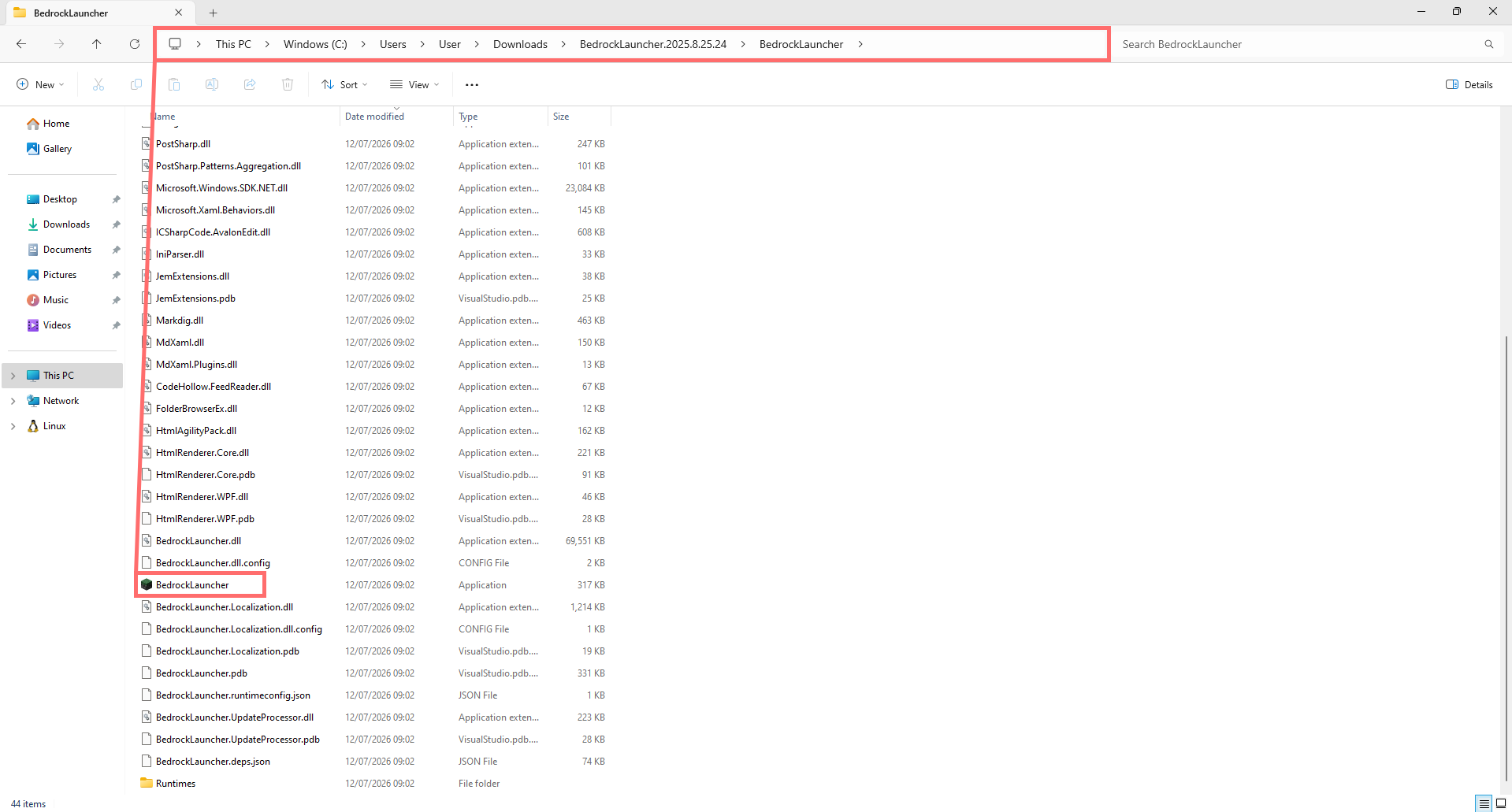Screen dimensions: 1512x812
Task: Expand the Linux tree node
Action: click(13, 426)
